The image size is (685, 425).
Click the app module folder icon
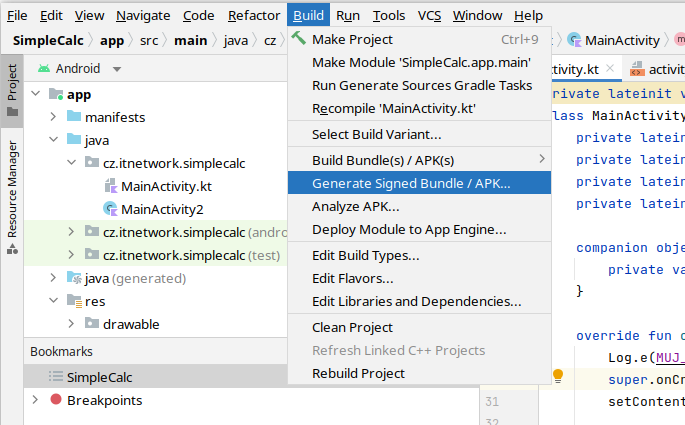click(56, 94)
